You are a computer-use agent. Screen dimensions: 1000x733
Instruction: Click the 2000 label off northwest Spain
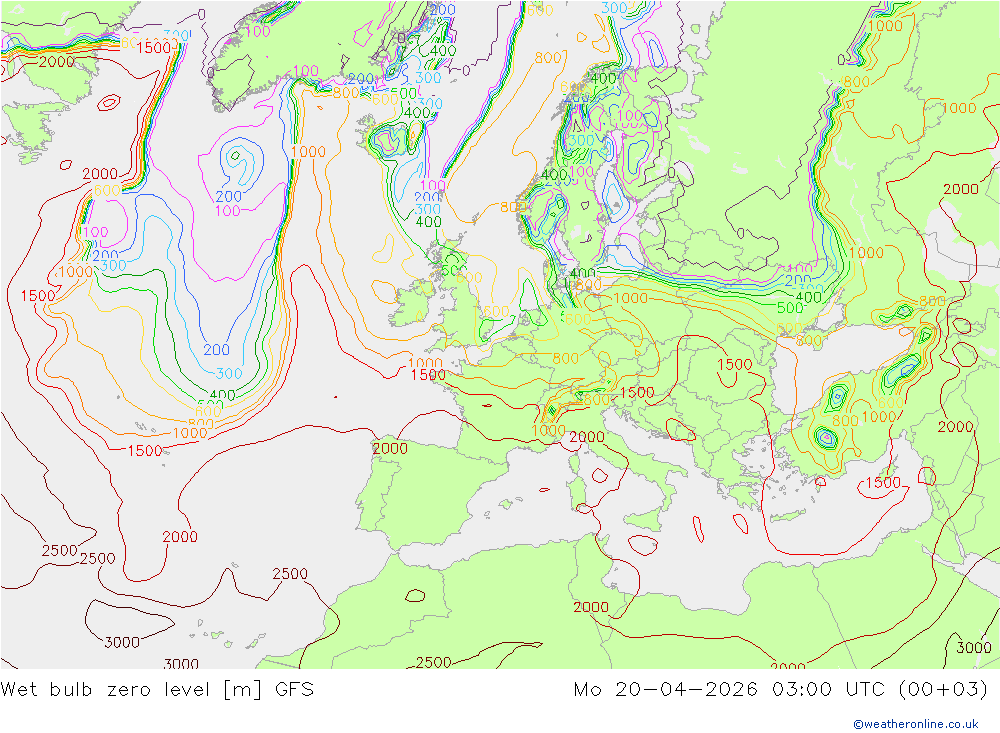390,448
